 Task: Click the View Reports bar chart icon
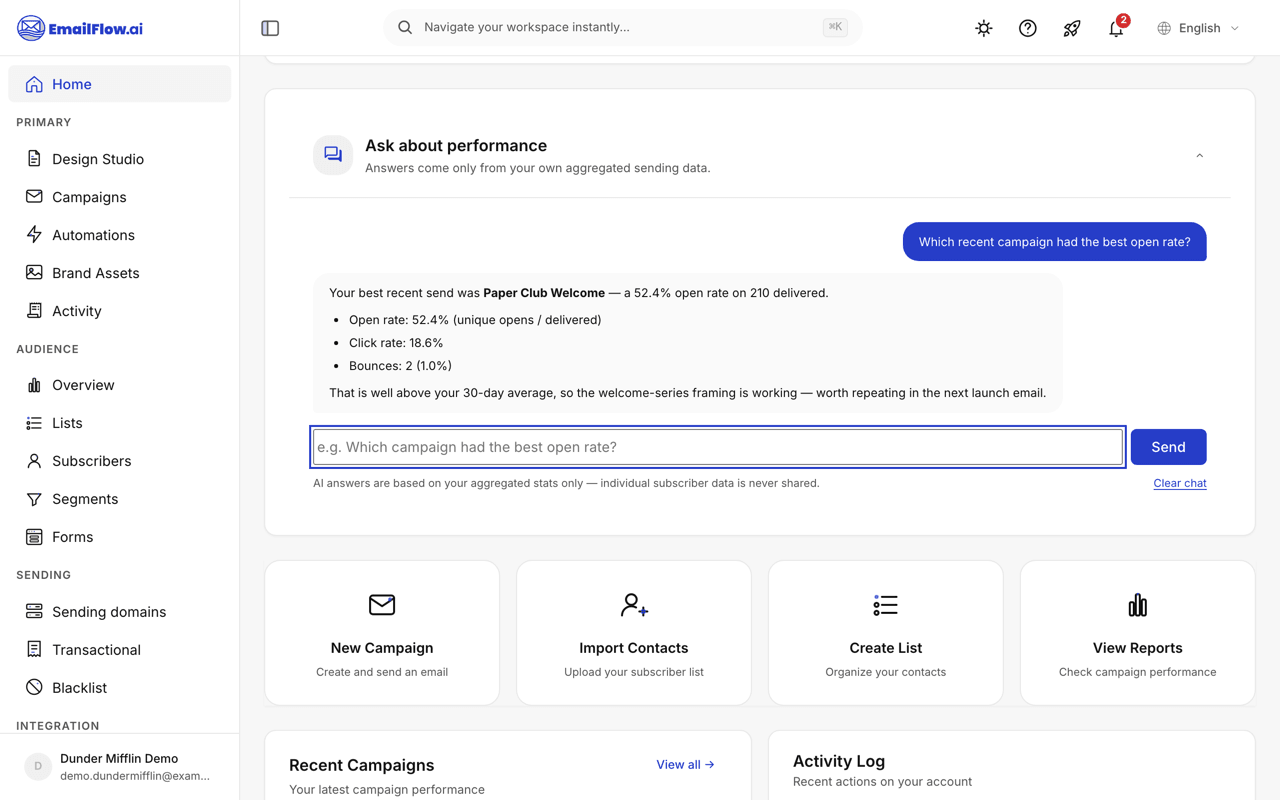coord(1138,605)
